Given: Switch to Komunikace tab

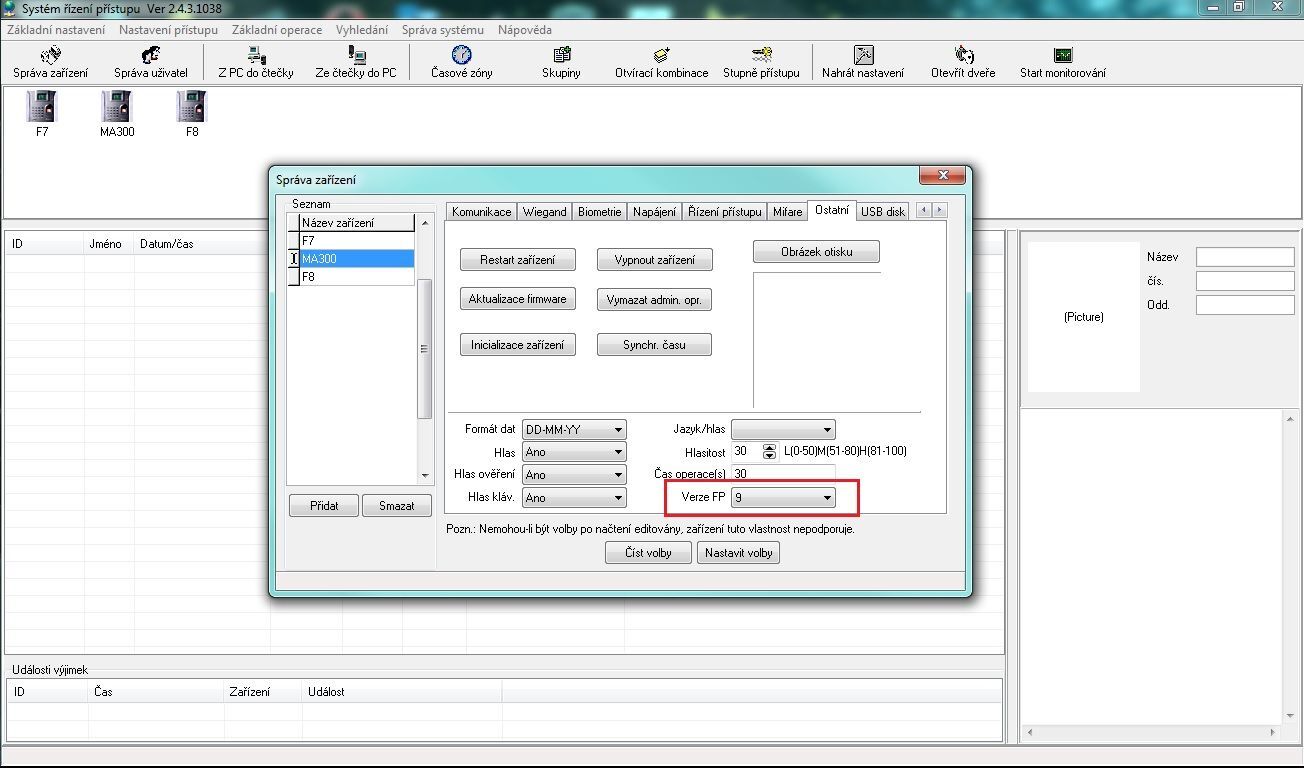Looking at the screenshot, I should (x=481, y=212).
